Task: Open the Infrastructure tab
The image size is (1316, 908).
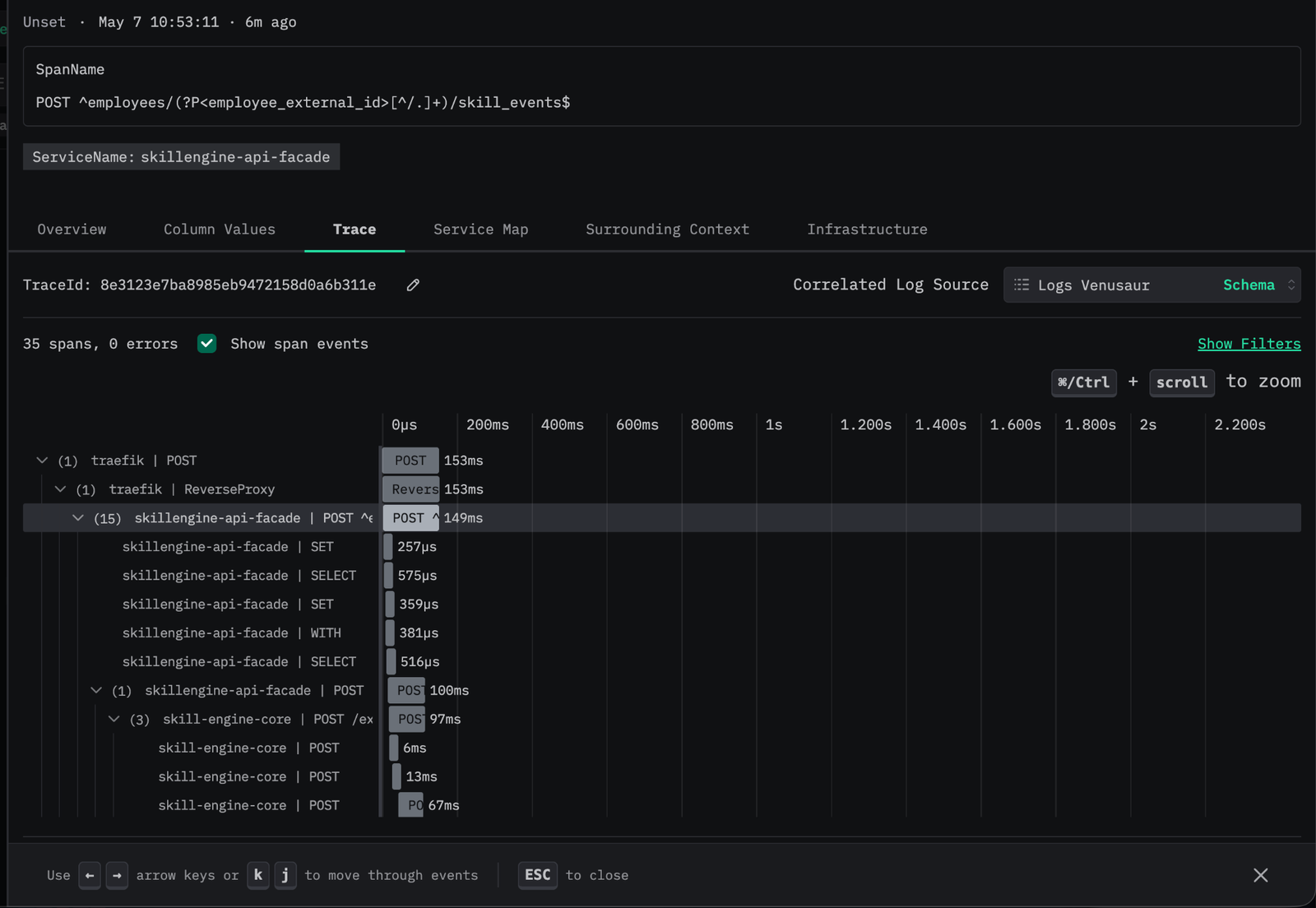Action: pyautogui.click(x=867, y=229)
